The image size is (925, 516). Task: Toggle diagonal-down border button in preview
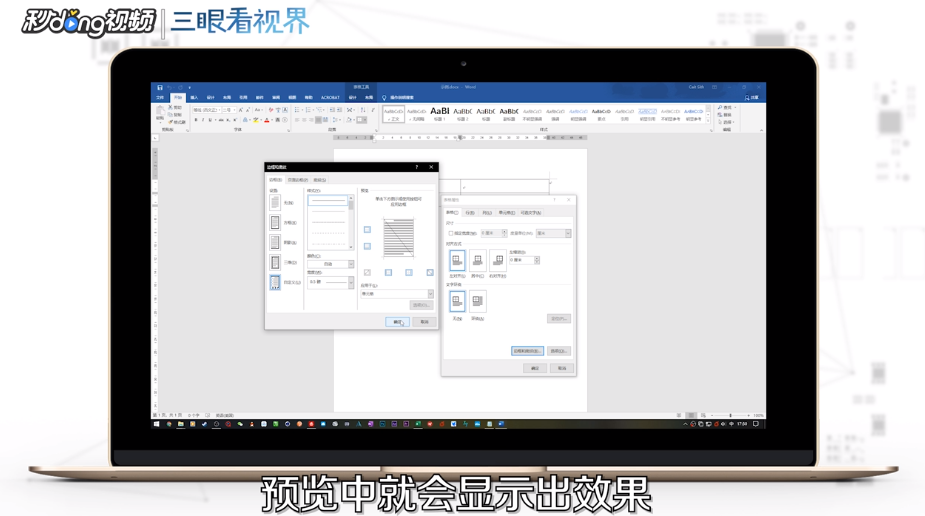[x=430, y=272]
